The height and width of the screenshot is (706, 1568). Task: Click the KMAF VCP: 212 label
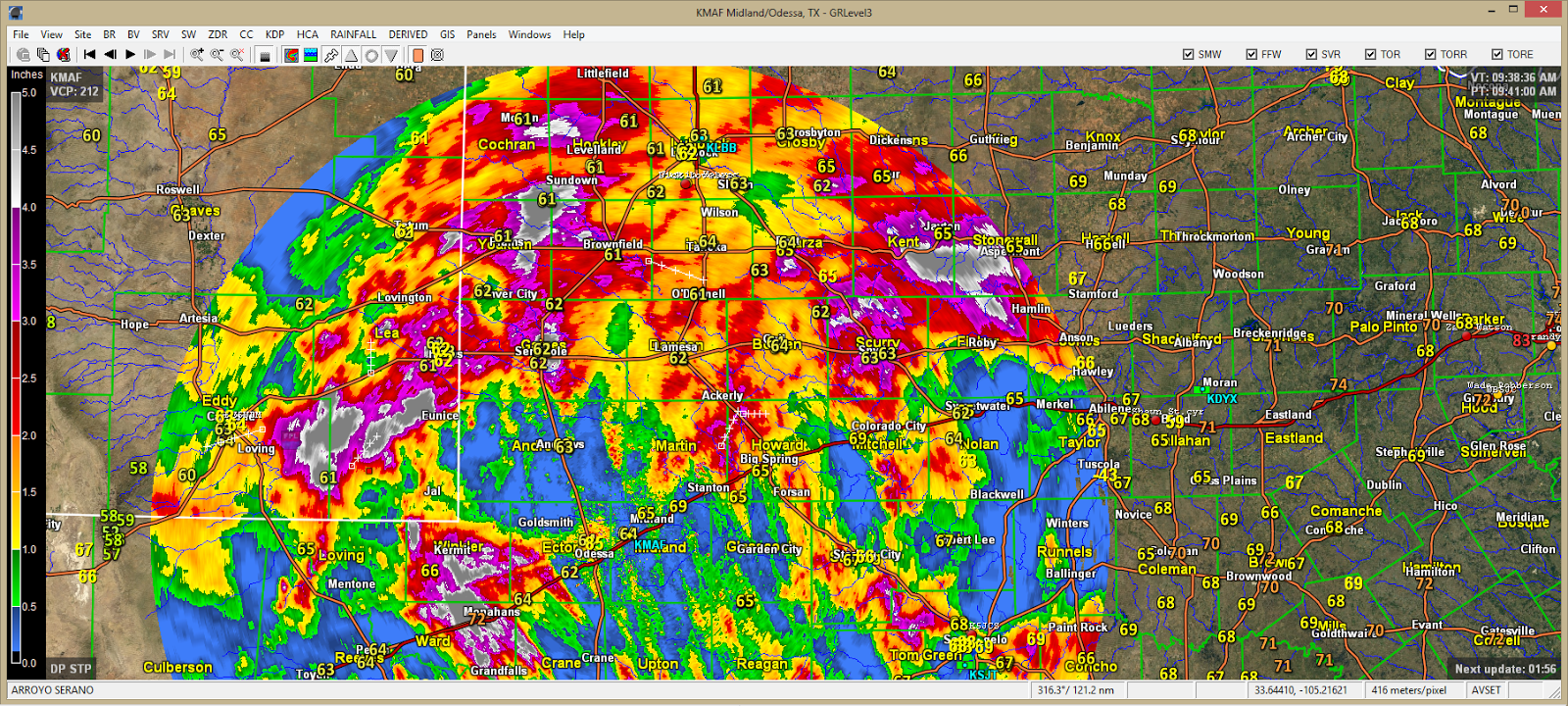pos(74,84)
